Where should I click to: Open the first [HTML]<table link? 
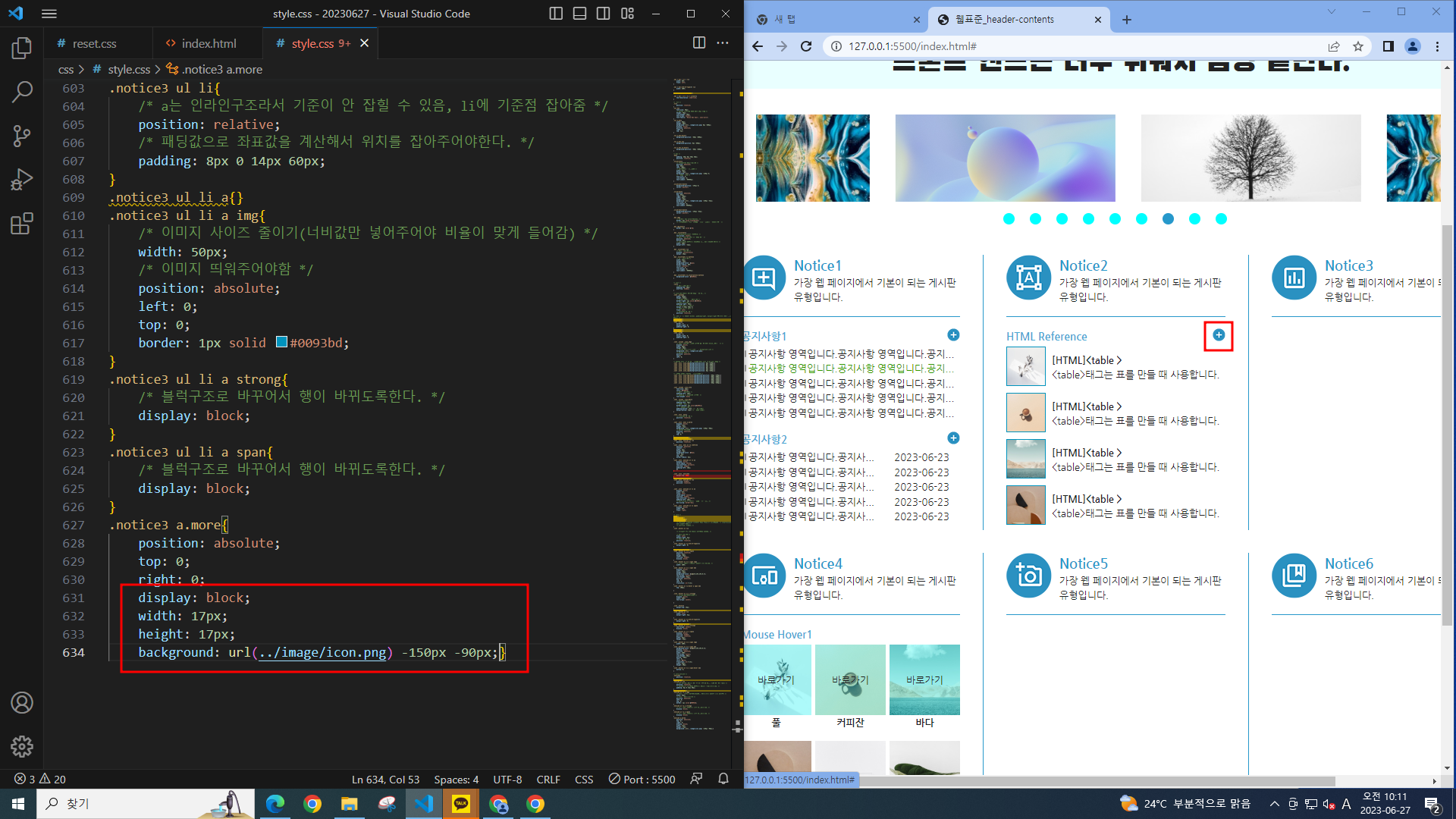[1086, 360]
